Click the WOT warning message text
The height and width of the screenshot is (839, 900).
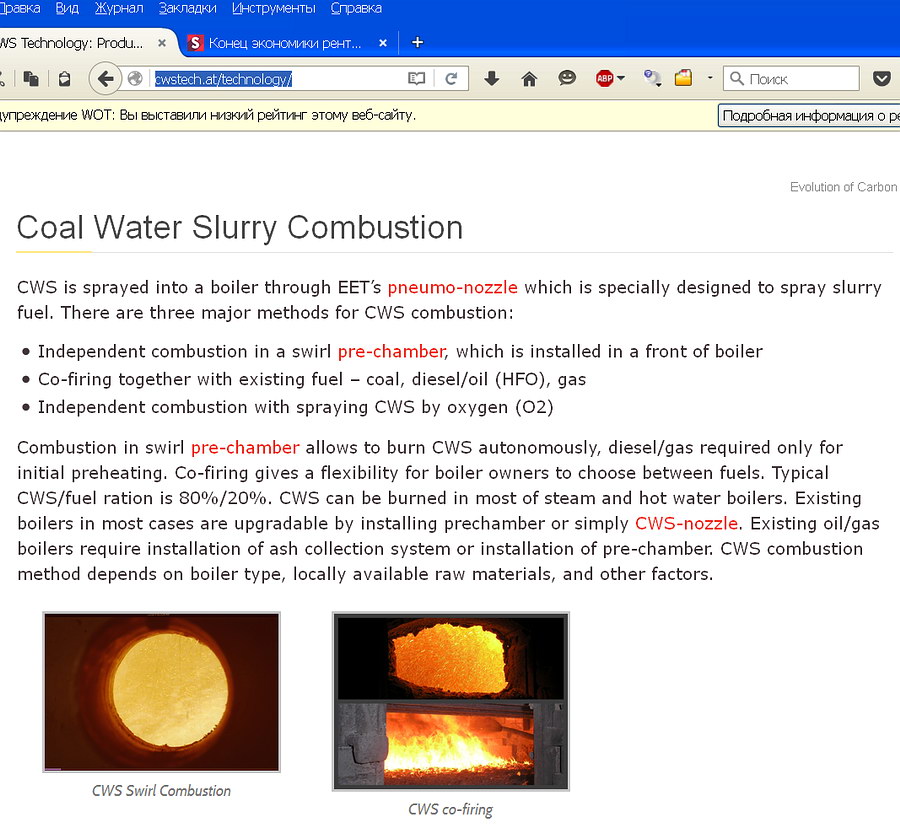click(208, 115)
